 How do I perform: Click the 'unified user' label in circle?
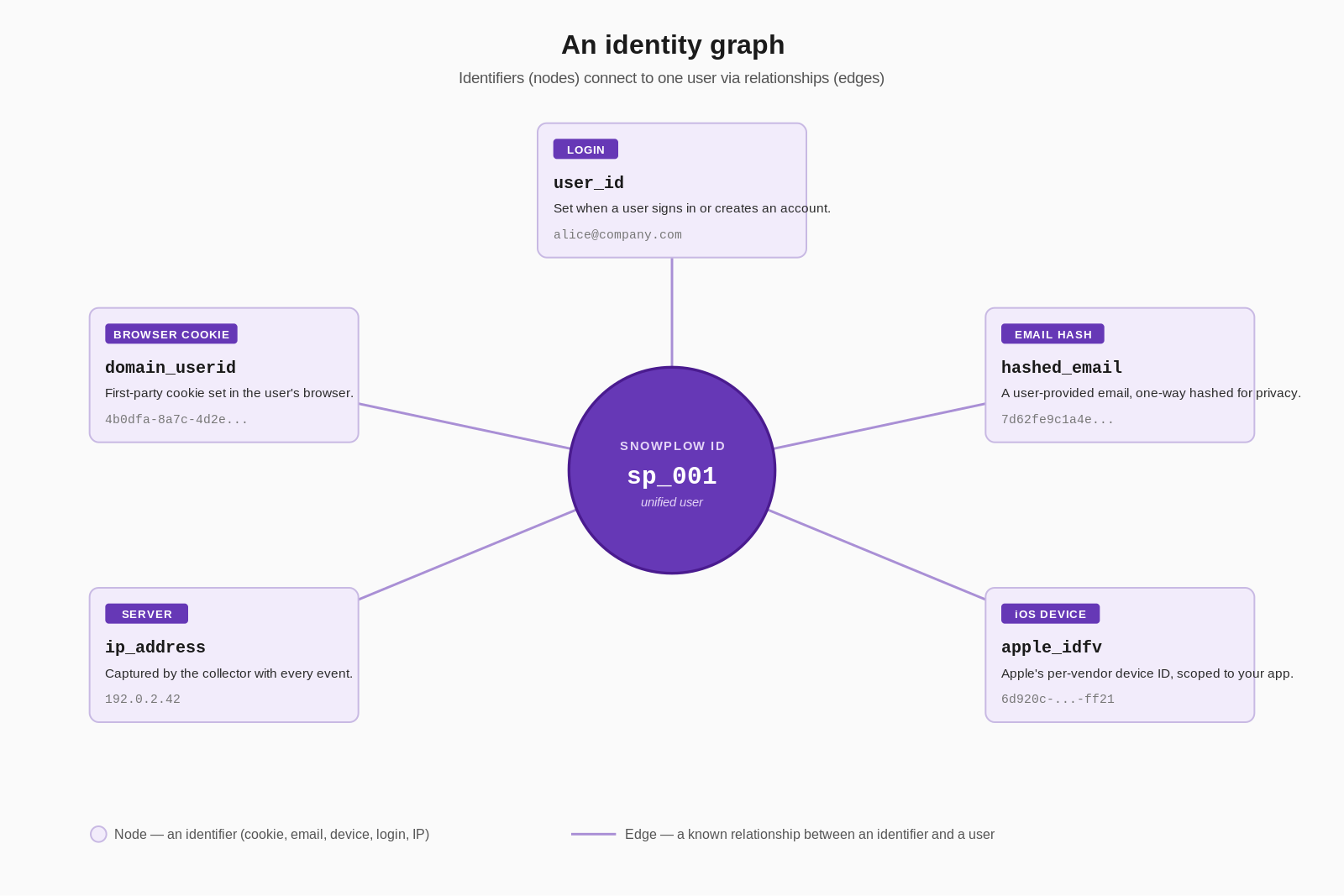(x=672, y=502)
